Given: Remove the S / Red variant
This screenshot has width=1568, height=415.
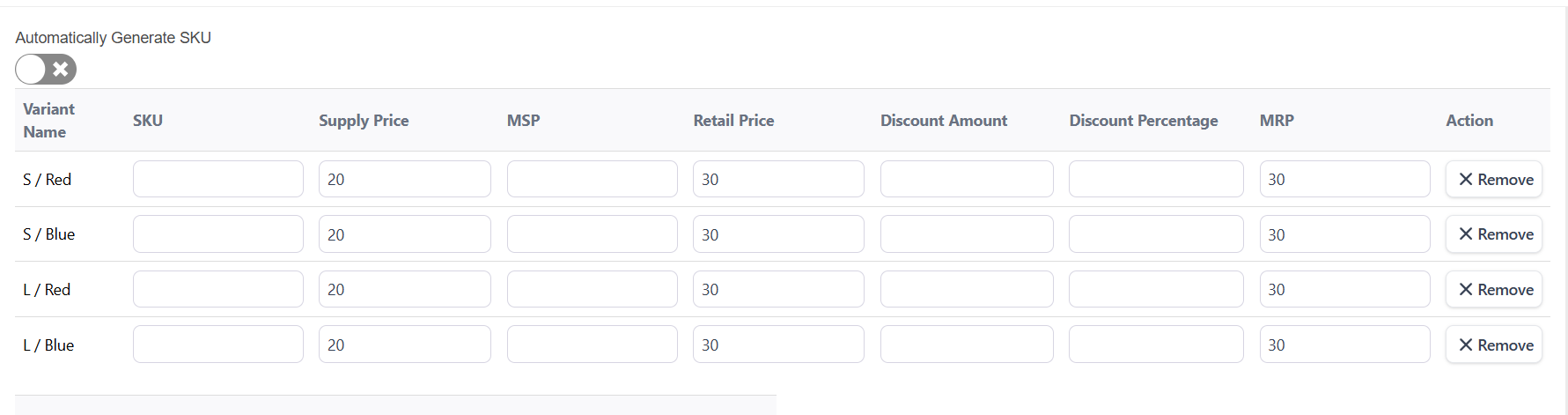Looking at the screenshot, I should 1493,179.
